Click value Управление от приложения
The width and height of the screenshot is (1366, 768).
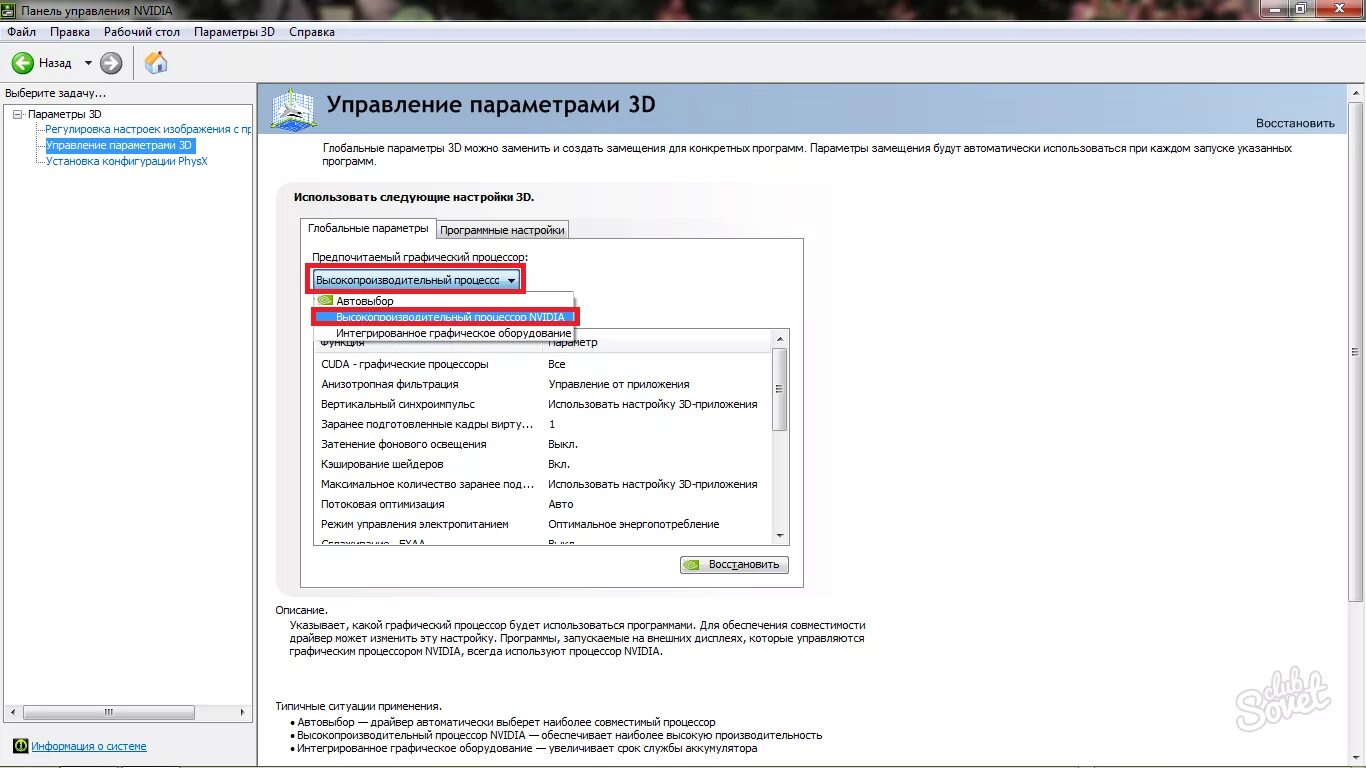619,384
